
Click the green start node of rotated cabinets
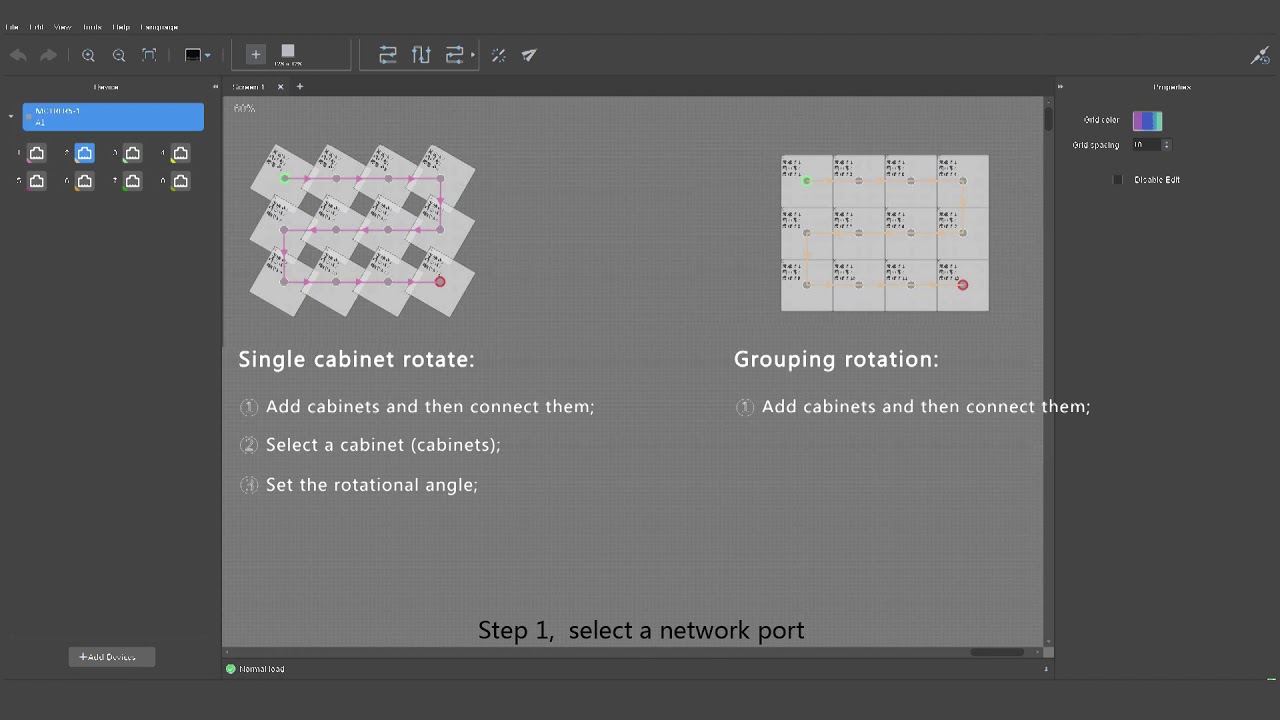[284, 179]
